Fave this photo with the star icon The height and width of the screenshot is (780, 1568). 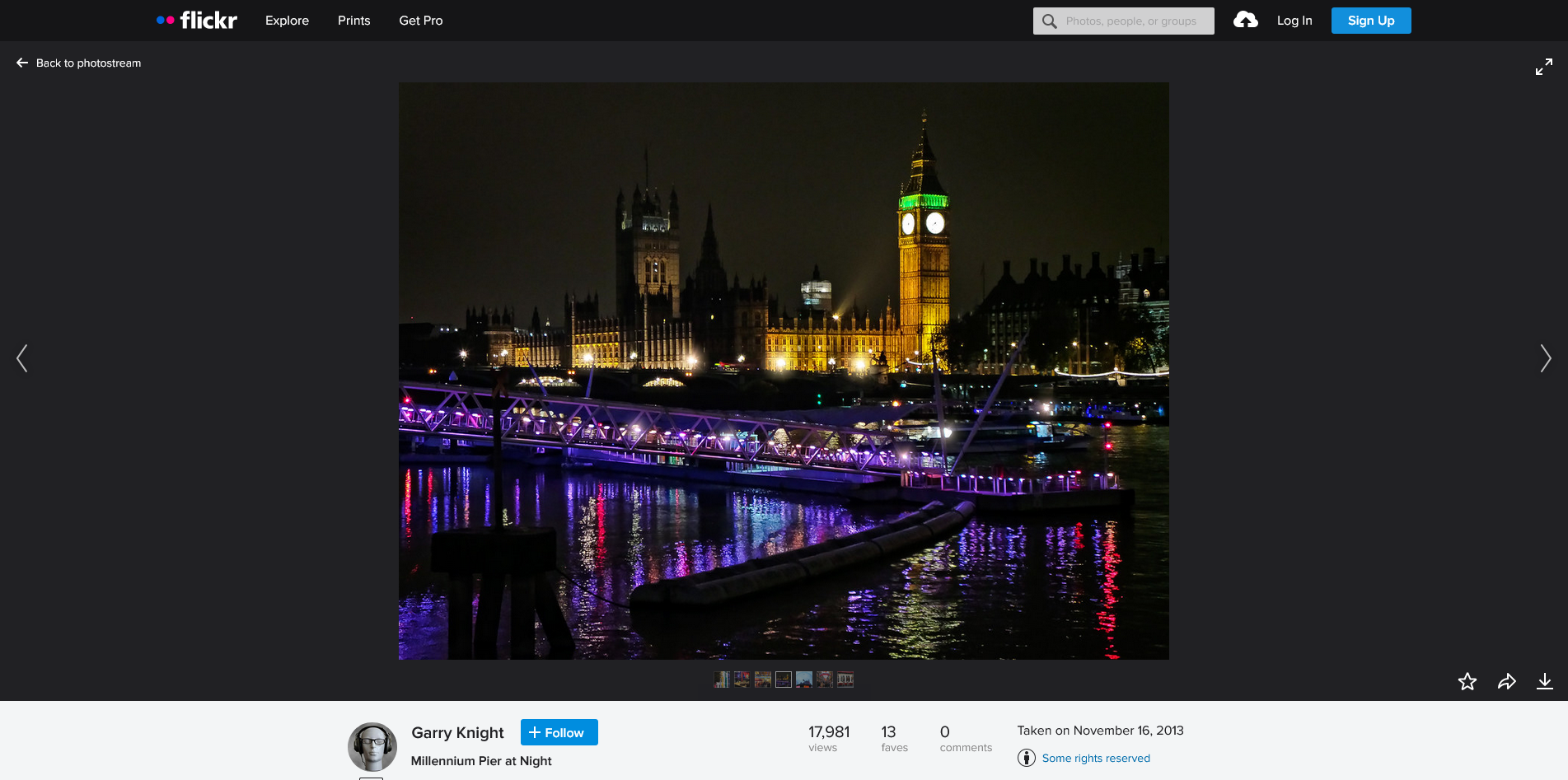click(x=1467, y=681)
